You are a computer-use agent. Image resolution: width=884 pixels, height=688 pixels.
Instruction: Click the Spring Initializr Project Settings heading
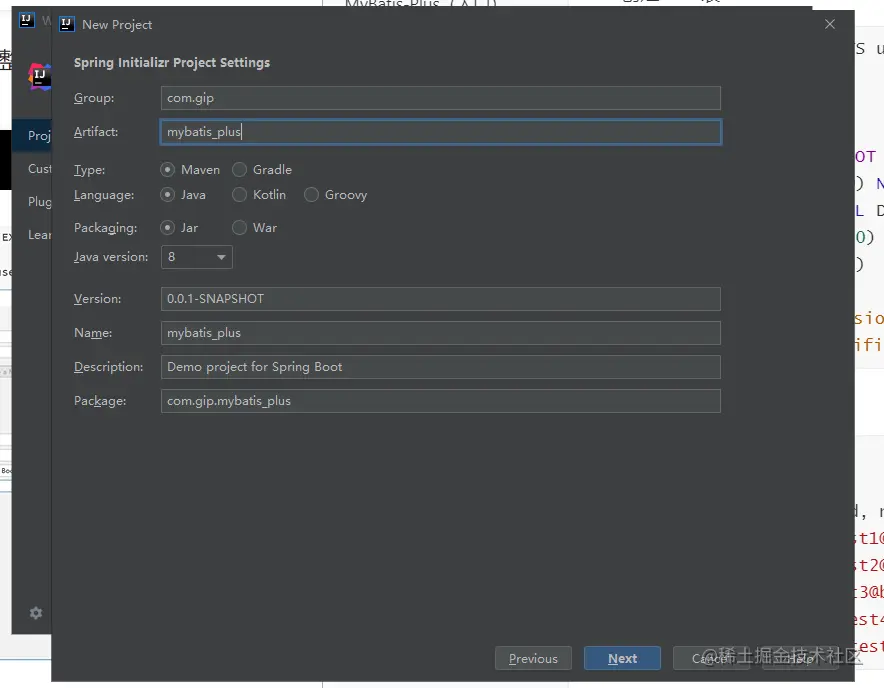172,63
